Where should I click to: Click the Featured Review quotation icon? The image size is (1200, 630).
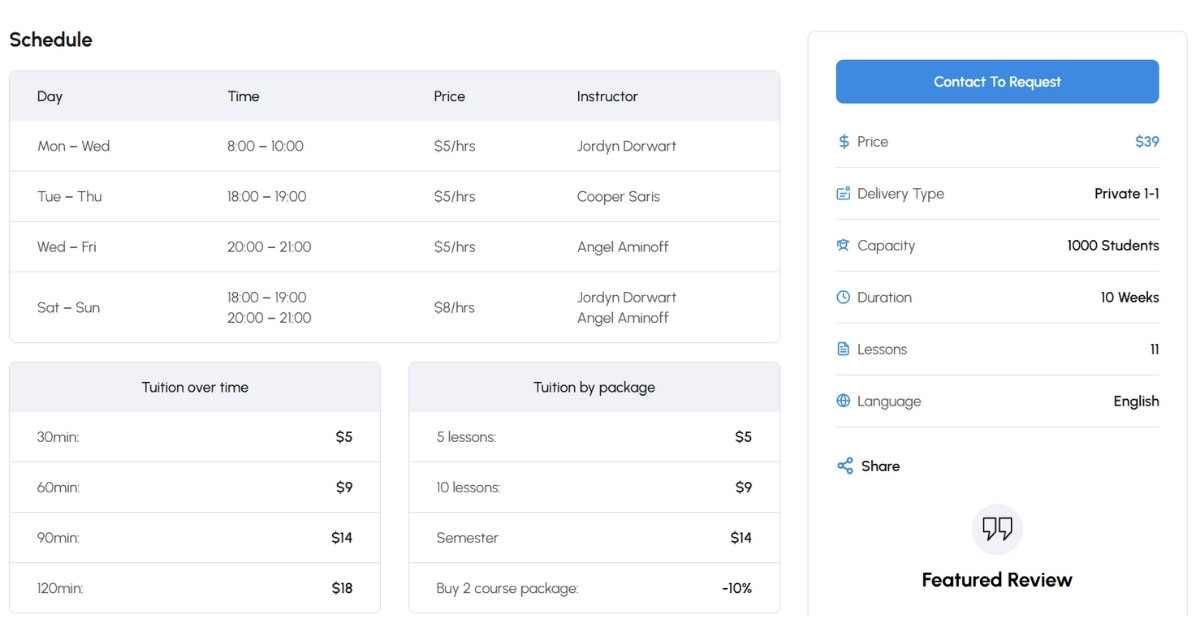click(996, 530)
